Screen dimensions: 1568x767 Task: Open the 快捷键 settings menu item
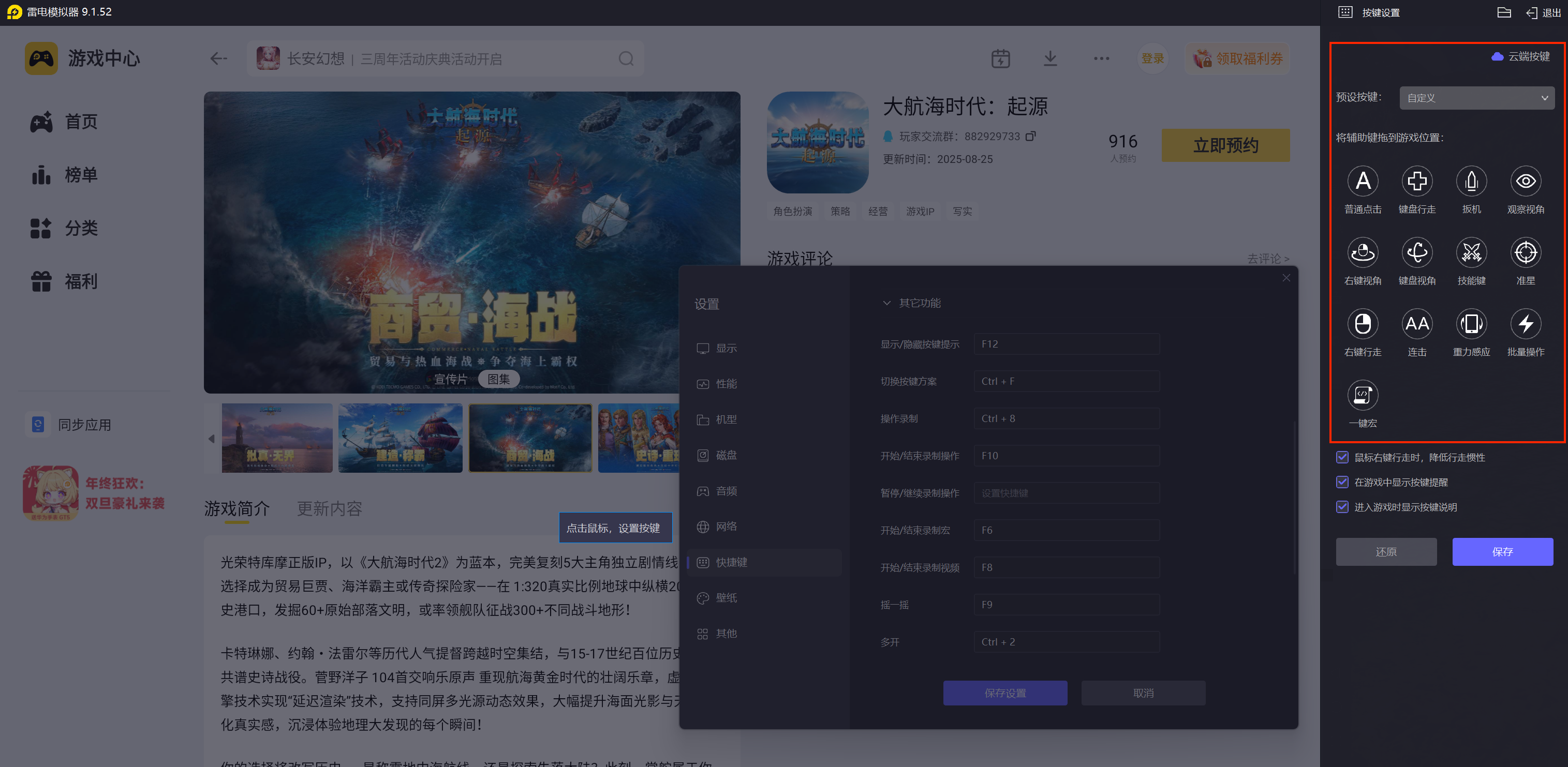pos(731,562)
